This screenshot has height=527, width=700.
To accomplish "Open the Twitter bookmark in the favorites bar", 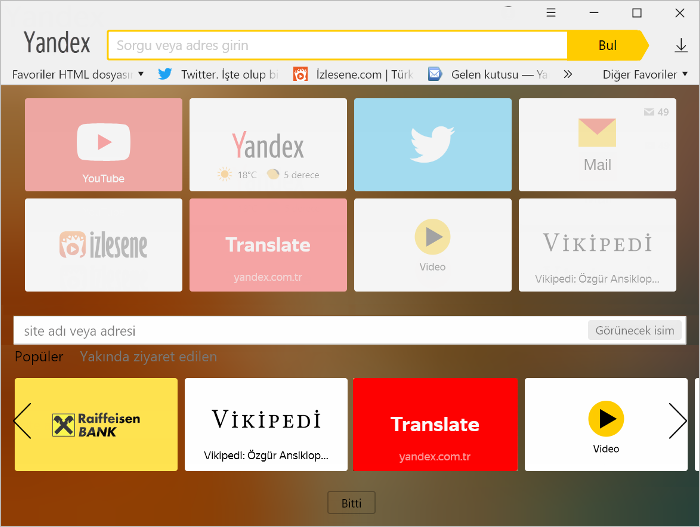I will [x=218, y=74].
